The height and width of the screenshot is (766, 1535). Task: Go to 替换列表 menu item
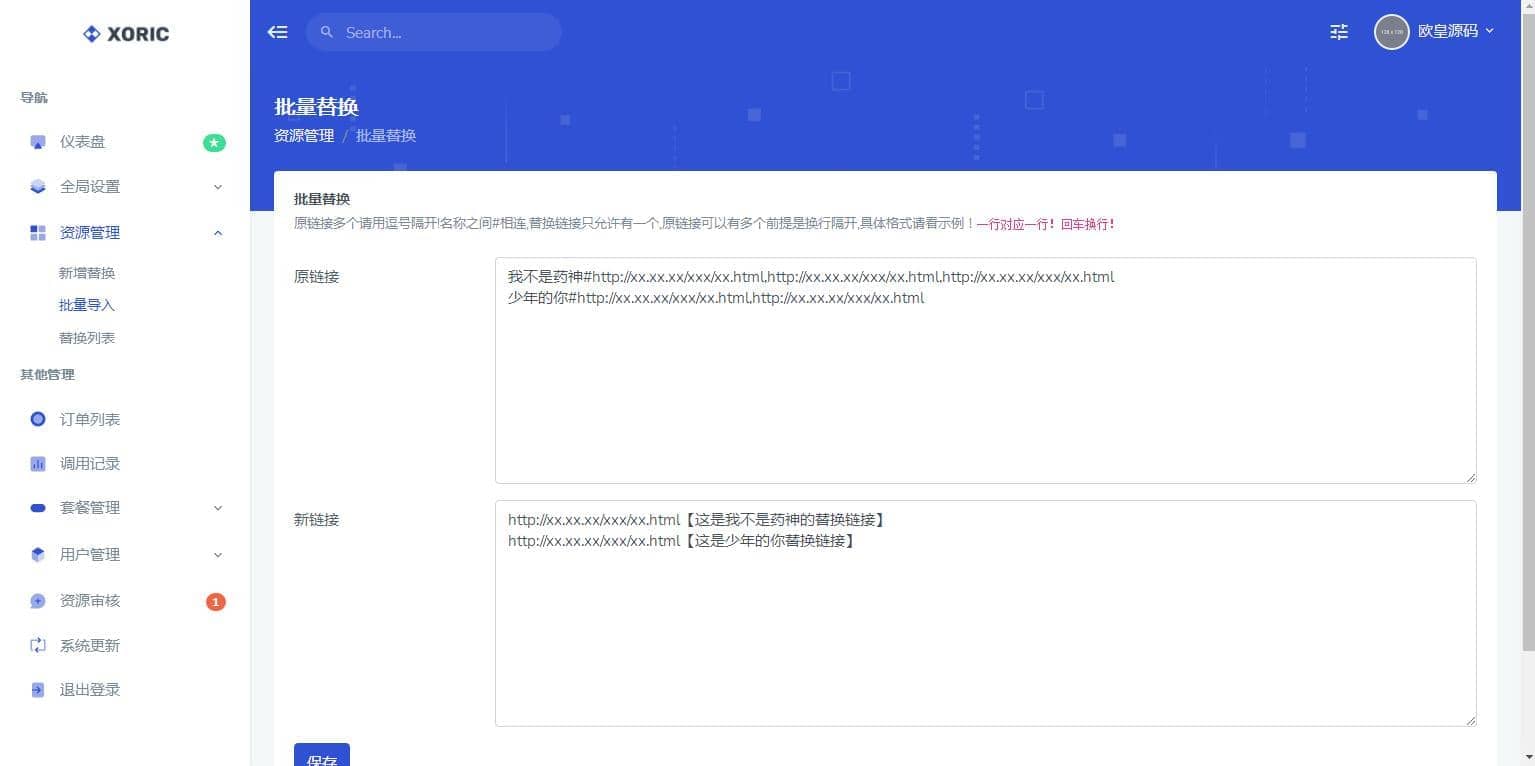pos(87,338)
